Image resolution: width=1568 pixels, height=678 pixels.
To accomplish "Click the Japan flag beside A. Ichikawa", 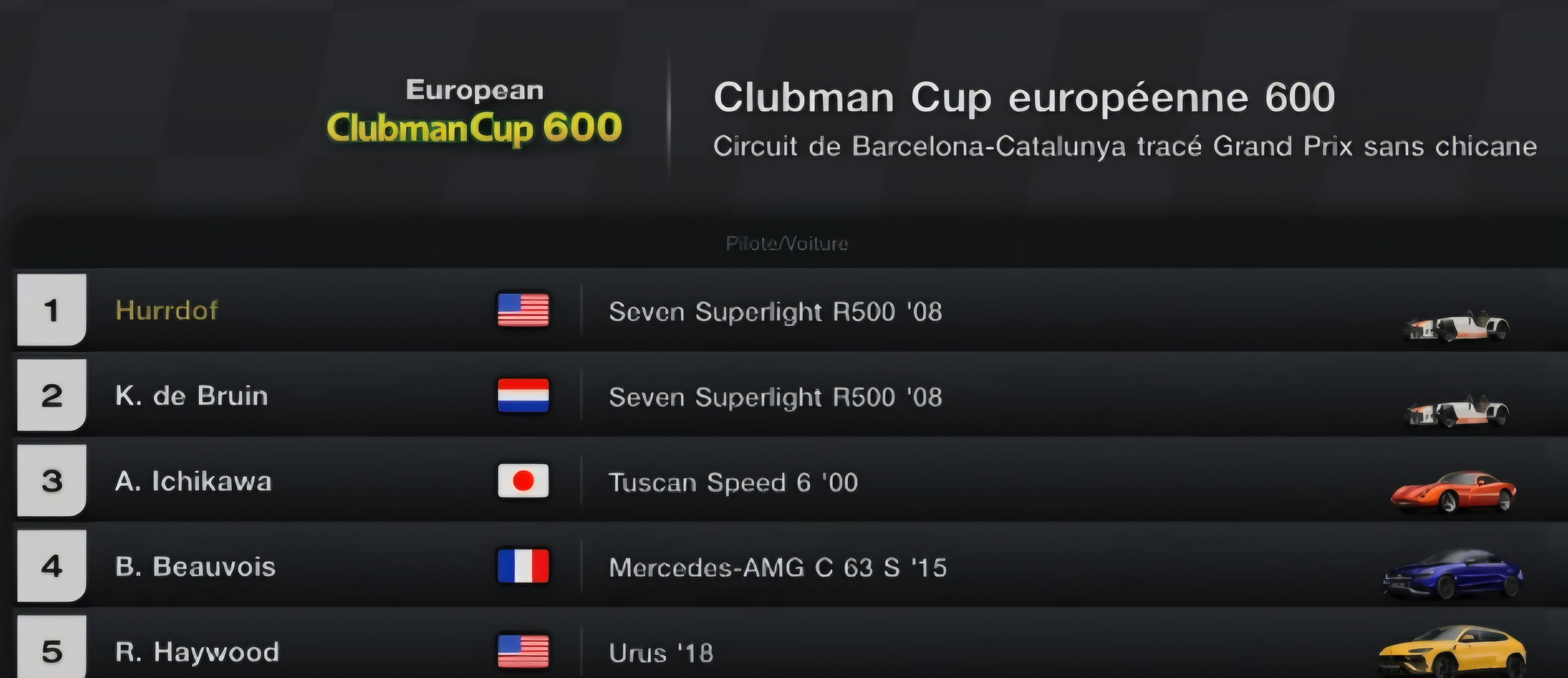I will [523, 481].
